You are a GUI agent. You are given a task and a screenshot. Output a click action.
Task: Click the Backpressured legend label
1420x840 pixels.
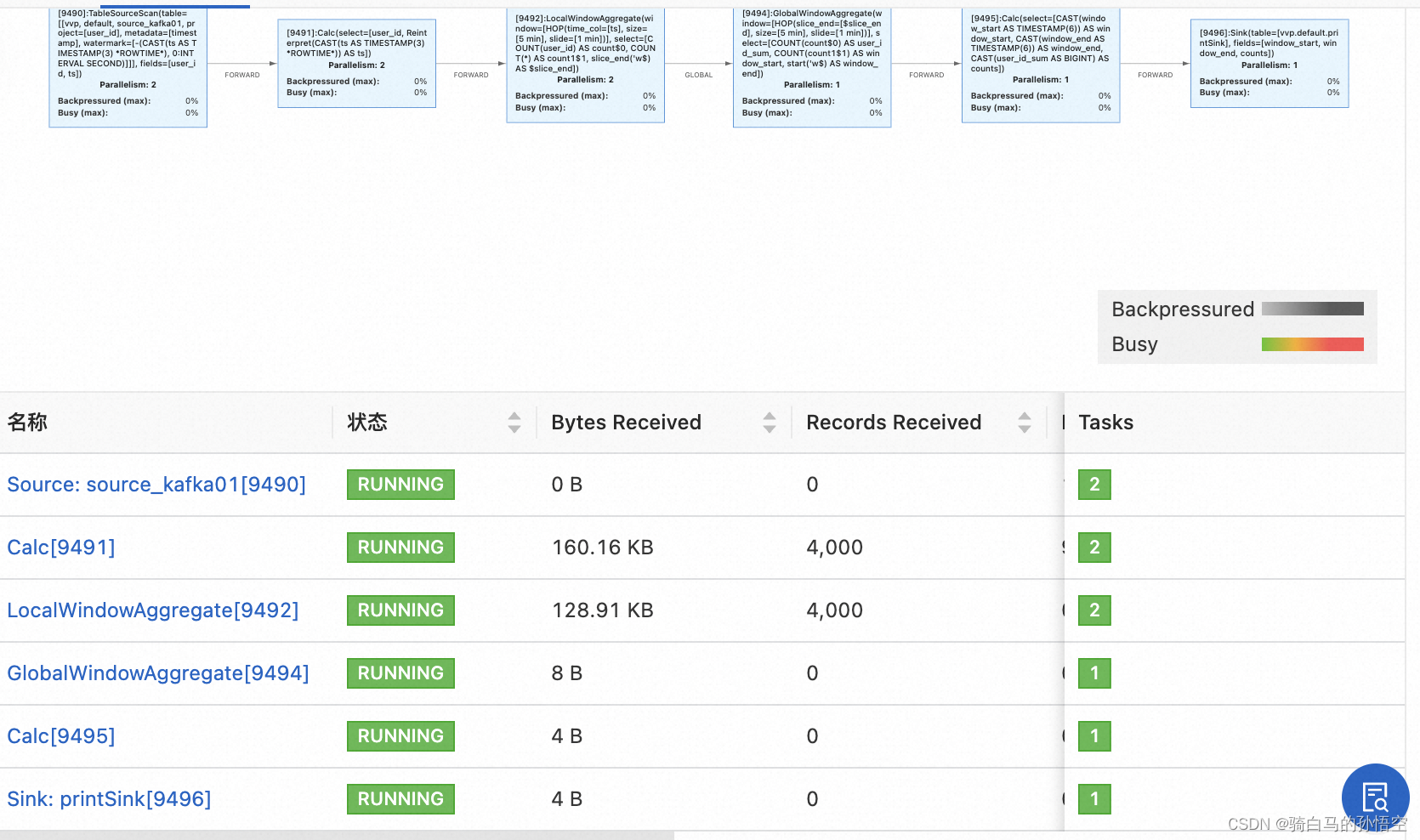1183,309
